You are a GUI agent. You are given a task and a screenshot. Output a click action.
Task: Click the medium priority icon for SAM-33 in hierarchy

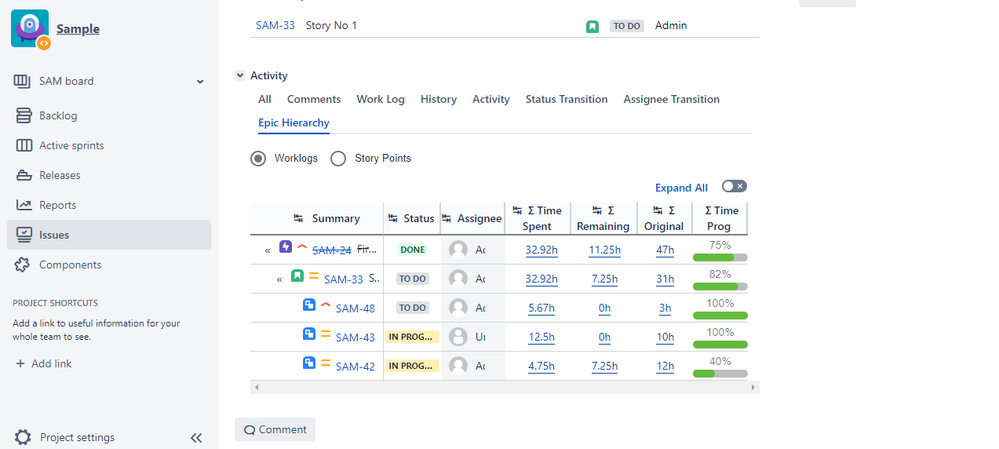[313, 276]
